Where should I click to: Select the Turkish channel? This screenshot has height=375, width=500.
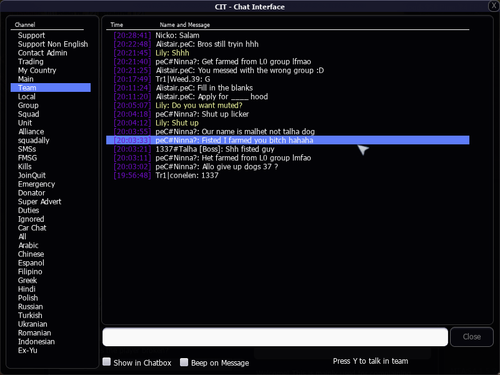point(30,315)
